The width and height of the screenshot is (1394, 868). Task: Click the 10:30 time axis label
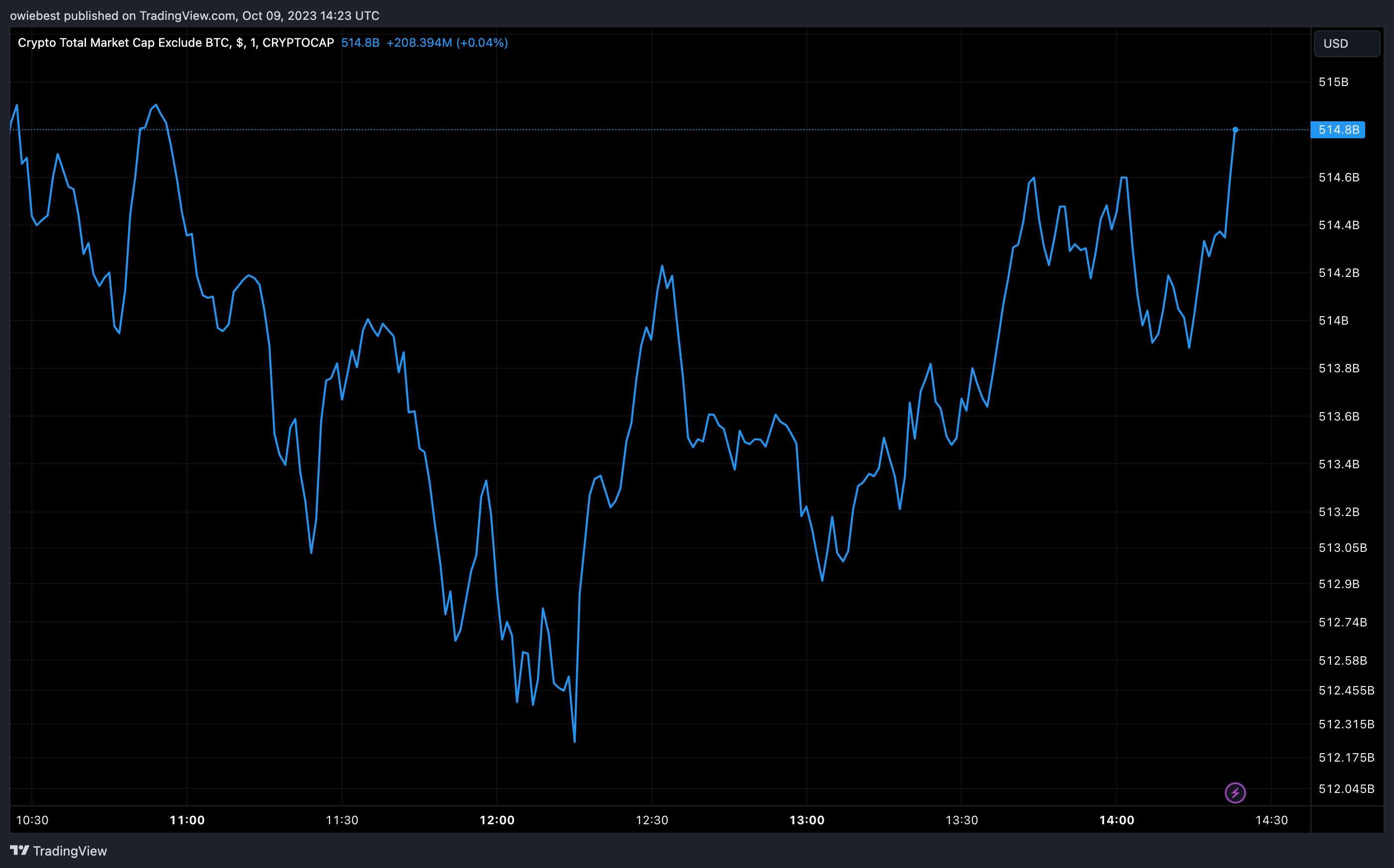pyautogui.click(x=32, y=820)
